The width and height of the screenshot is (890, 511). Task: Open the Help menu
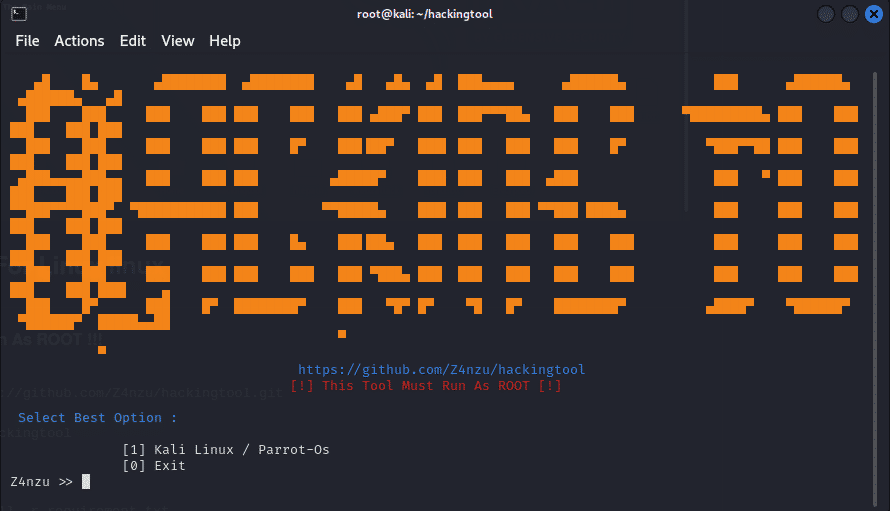click(225, 41)
